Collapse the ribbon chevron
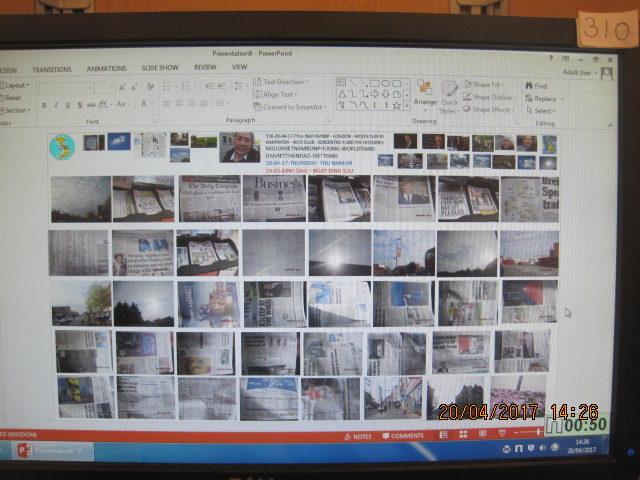The height and width of the screenshot is (480, 640). coord(610,125)
